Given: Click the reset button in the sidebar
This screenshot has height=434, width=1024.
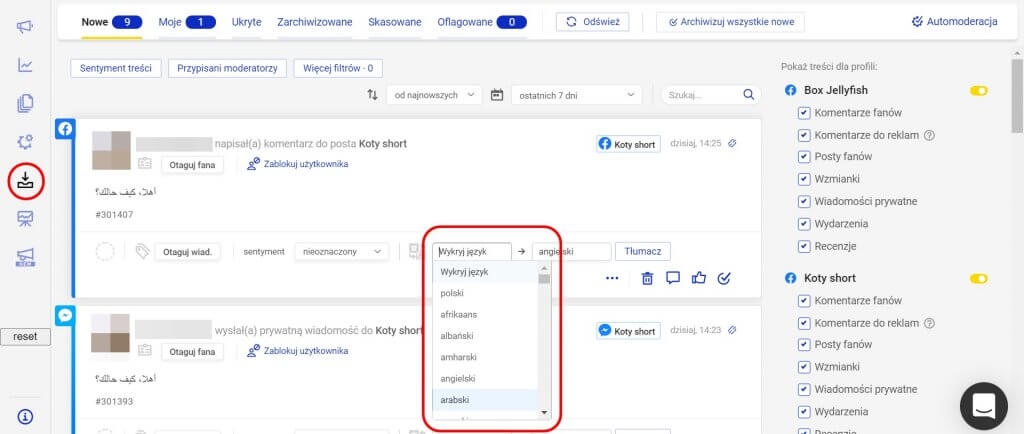Looking at the screenshot, I should pyautogui.click(x=25, y=337).
